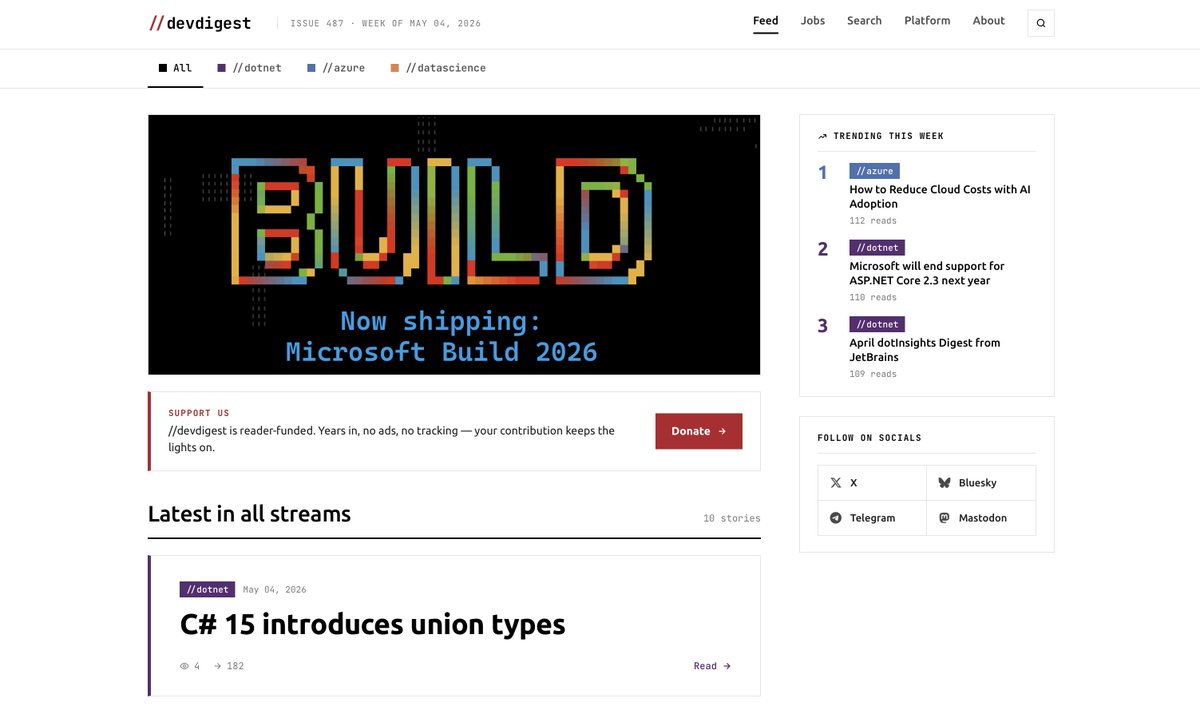Open the Platform nav item
This screenshot has width=1200, height=706.
pyautogui.click(x=927, y=21)
